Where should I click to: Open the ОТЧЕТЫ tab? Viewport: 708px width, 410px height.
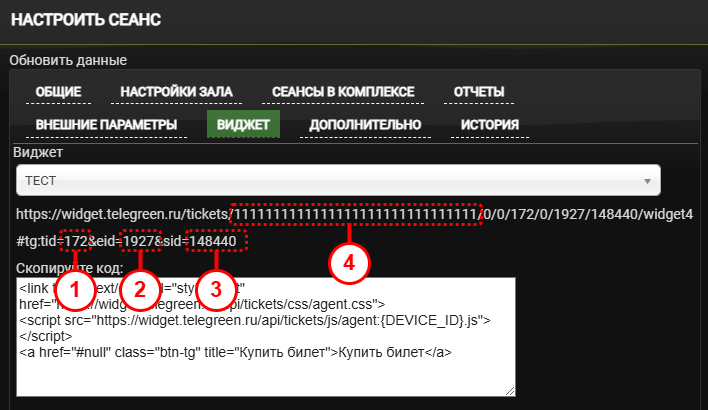click(479, 92)
